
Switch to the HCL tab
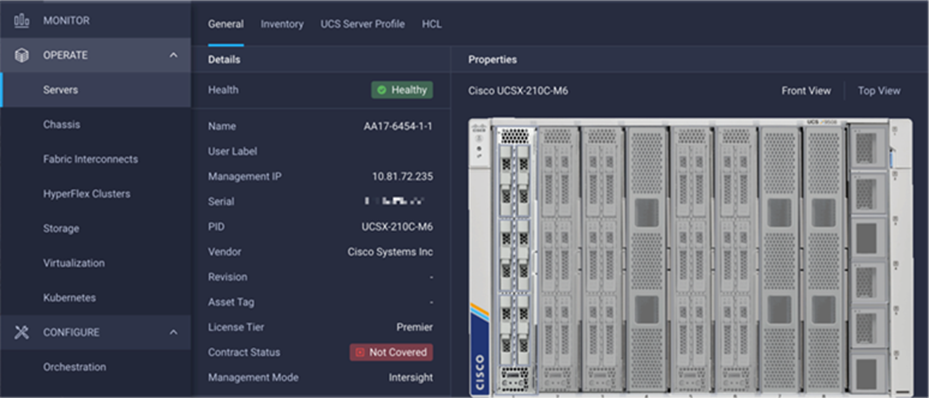431,24
